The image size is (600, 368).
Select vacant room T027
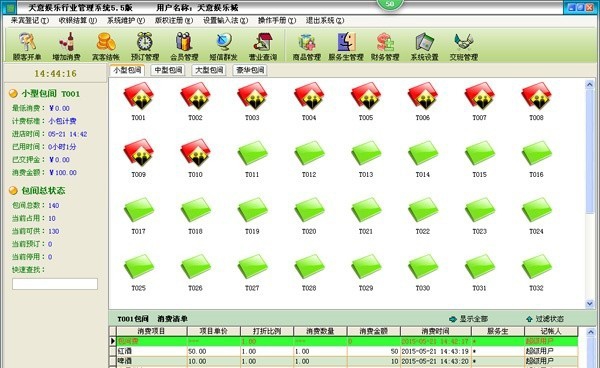[252, 272]
